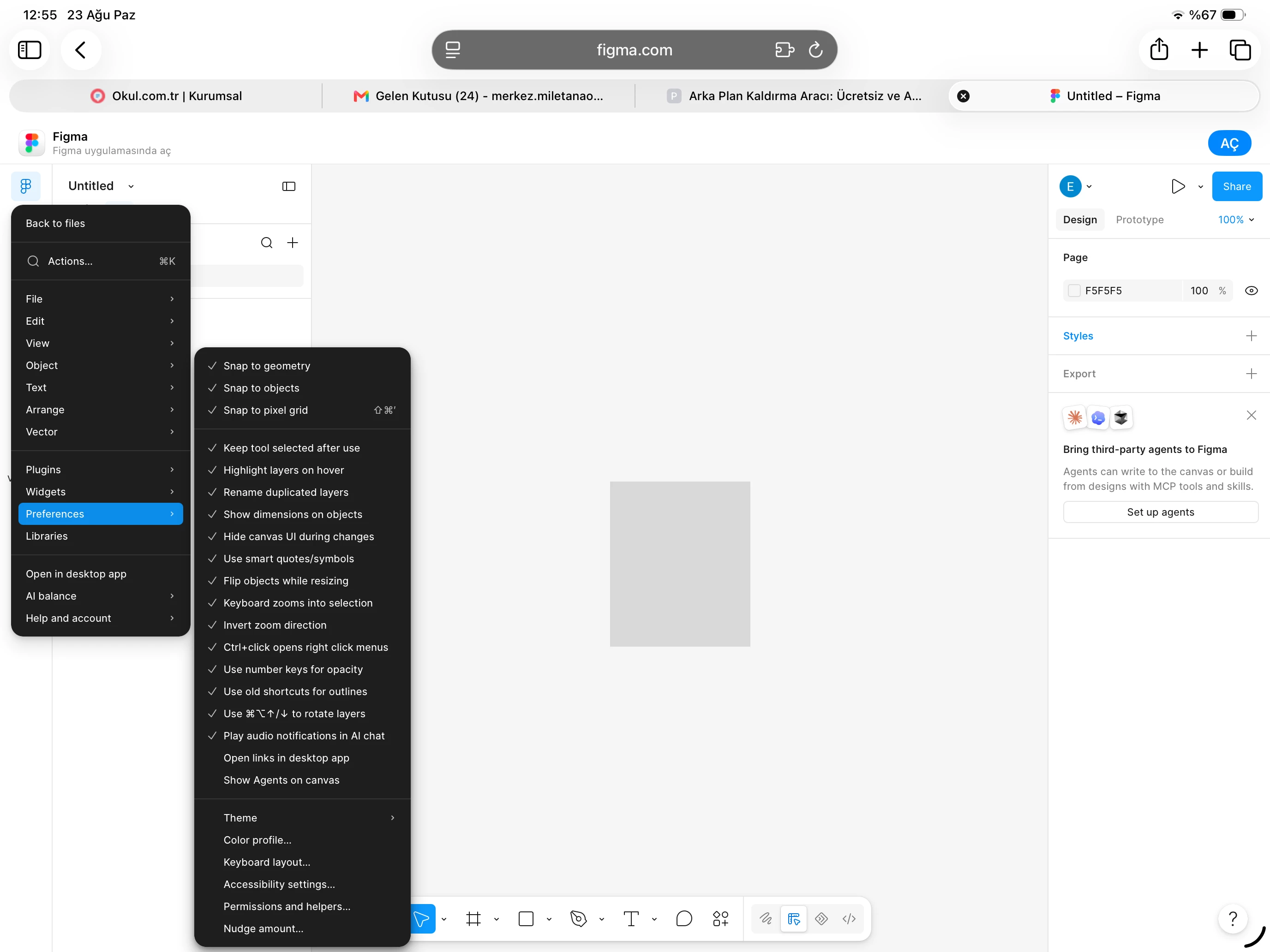Open the 100% zoom level dropdown
The image size is (1270, 952).
tap(1236, 220)
